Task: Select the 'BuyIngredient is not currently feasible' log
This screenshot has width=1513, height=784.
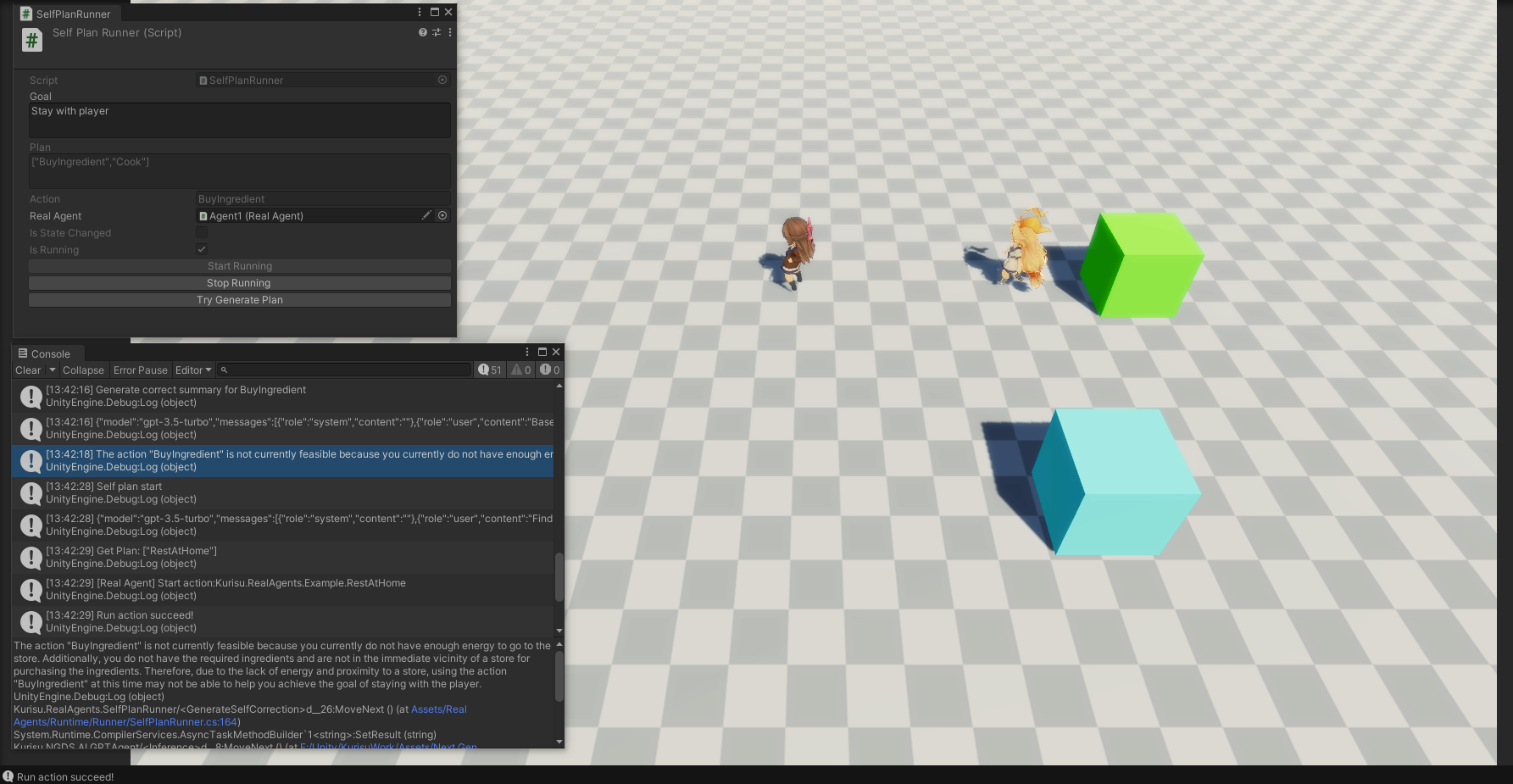Action: pyautogui.click(x=283, y=460)
